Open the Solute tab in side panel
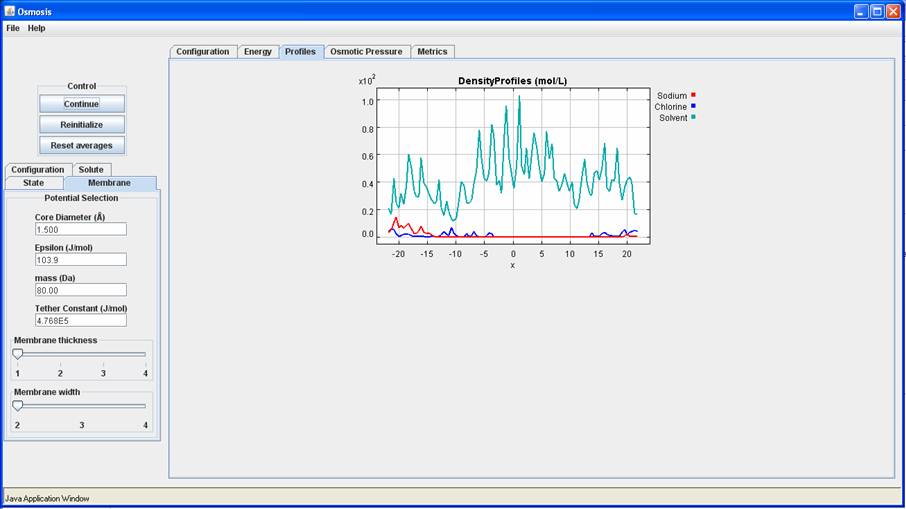906x509 pixels. pyautogui.click(x=91, y=170)
